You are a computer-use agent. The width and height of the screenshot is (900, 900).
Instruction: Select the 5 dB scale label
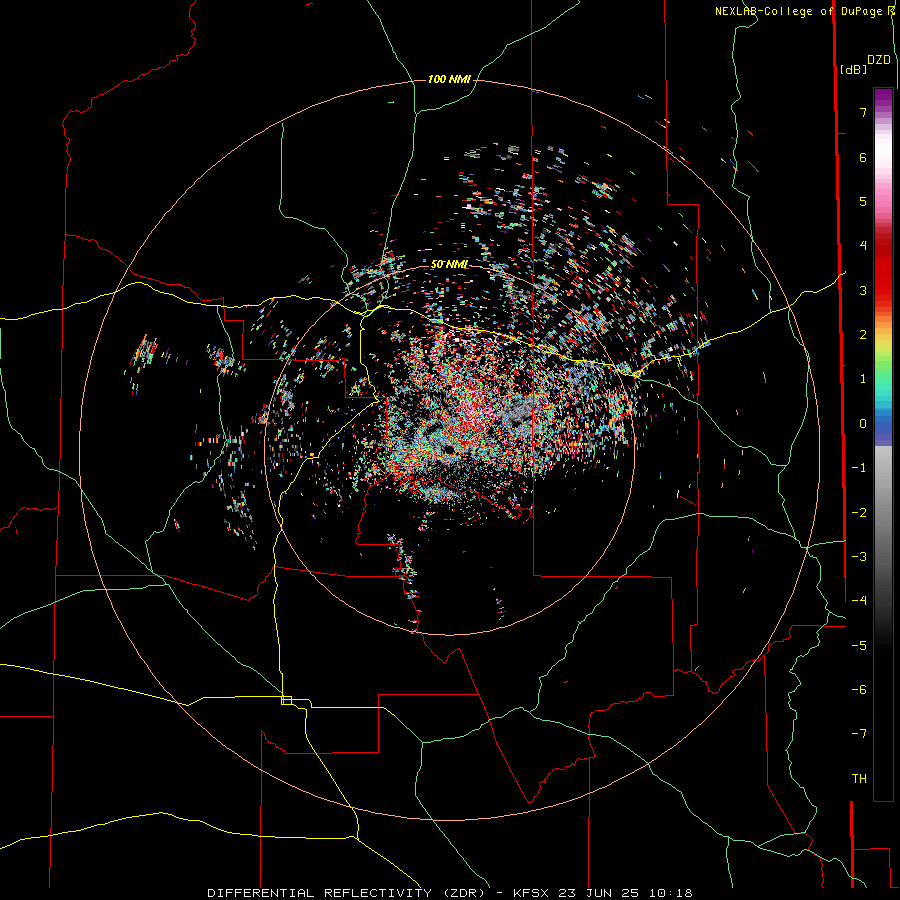point(863,201)
